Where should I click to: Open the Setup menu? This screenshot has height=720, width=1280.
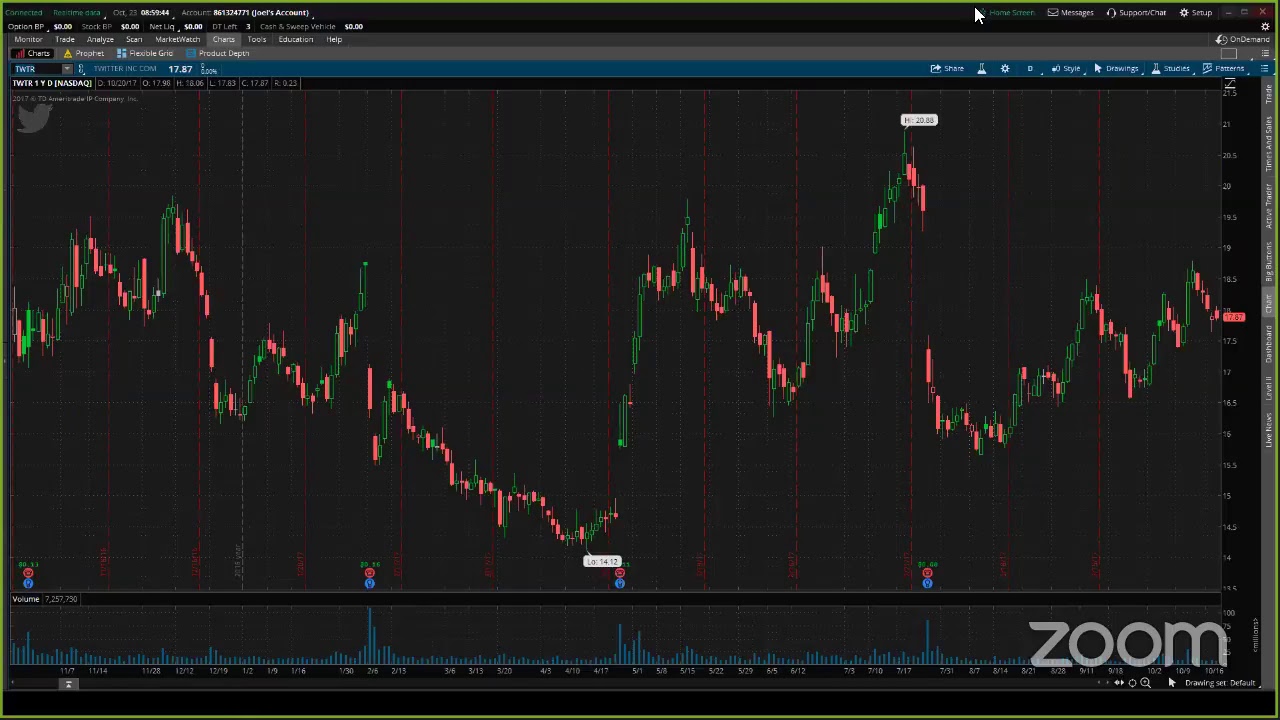tap(1196, 13)
